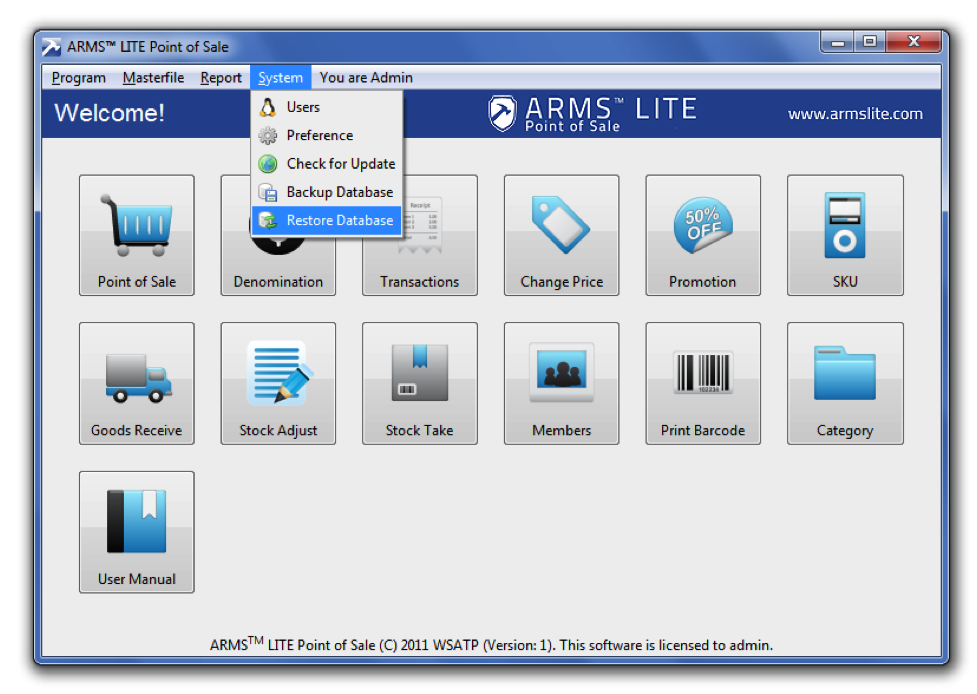Viewport: 977px width, 694px height.
Task: Open the Point of Sale module
Action: click(x=136, y=235)
